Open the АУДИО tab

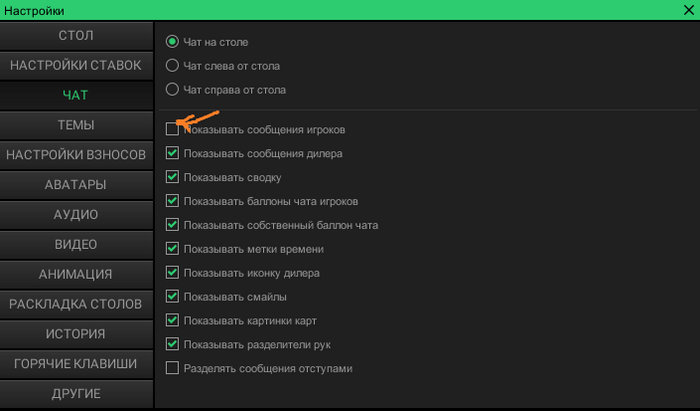(77, 214)
